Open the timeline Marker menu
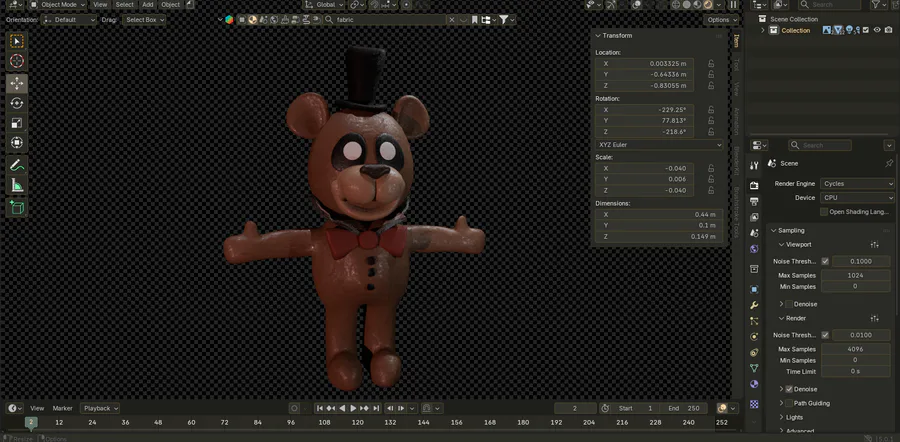This screenshot has height=442, width=900. [63, 408]
